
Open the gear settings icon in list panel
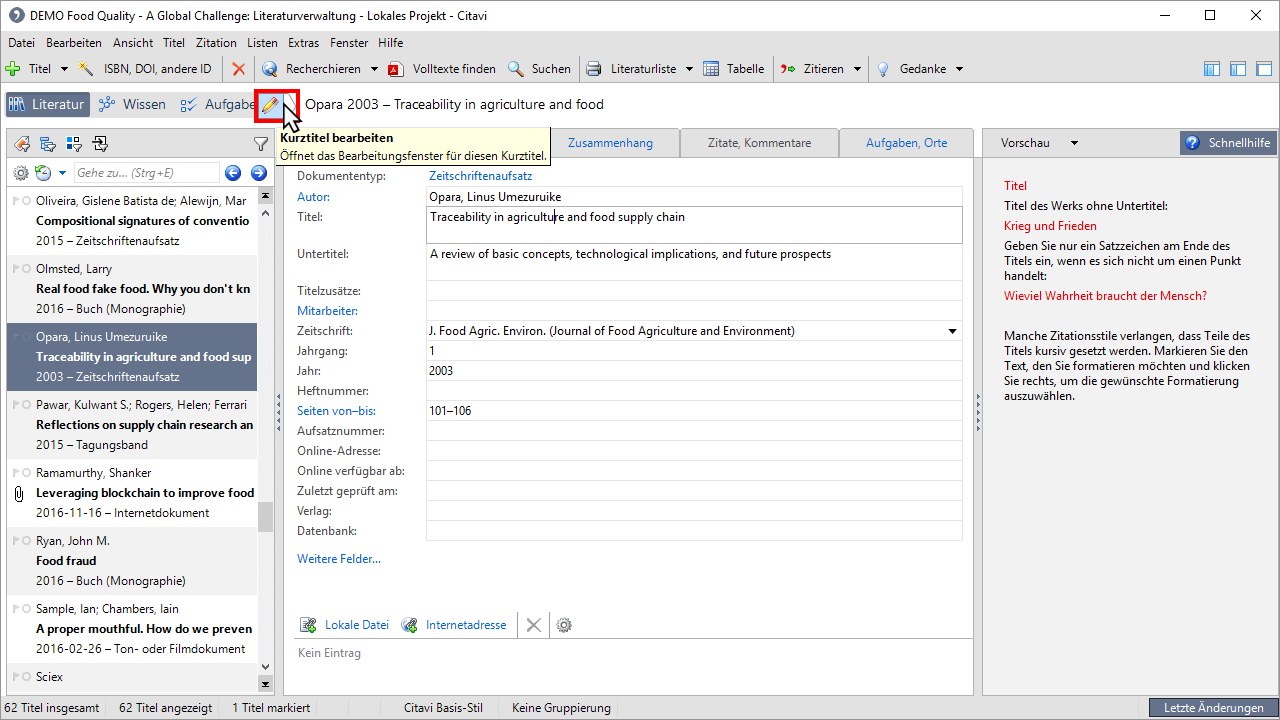point(20,173)
